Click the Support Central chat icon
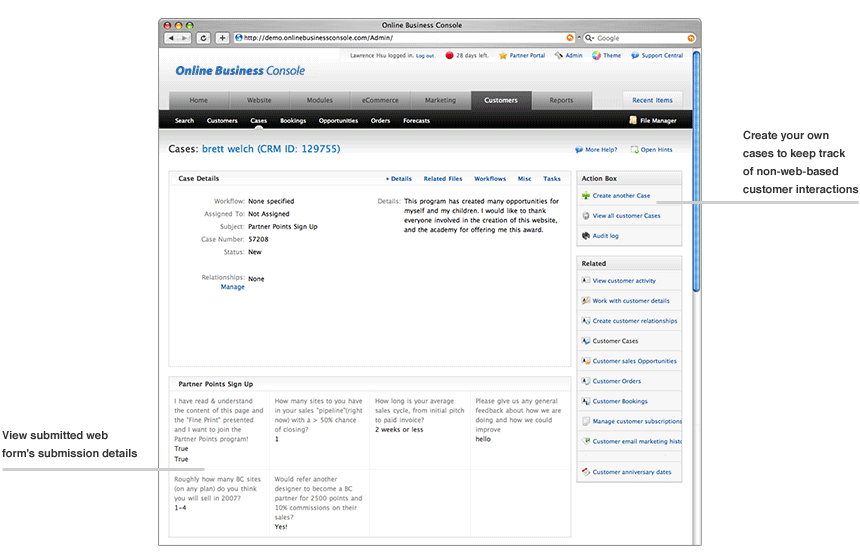The width and height of the screenshot is (860, 558). click(635, 56)
